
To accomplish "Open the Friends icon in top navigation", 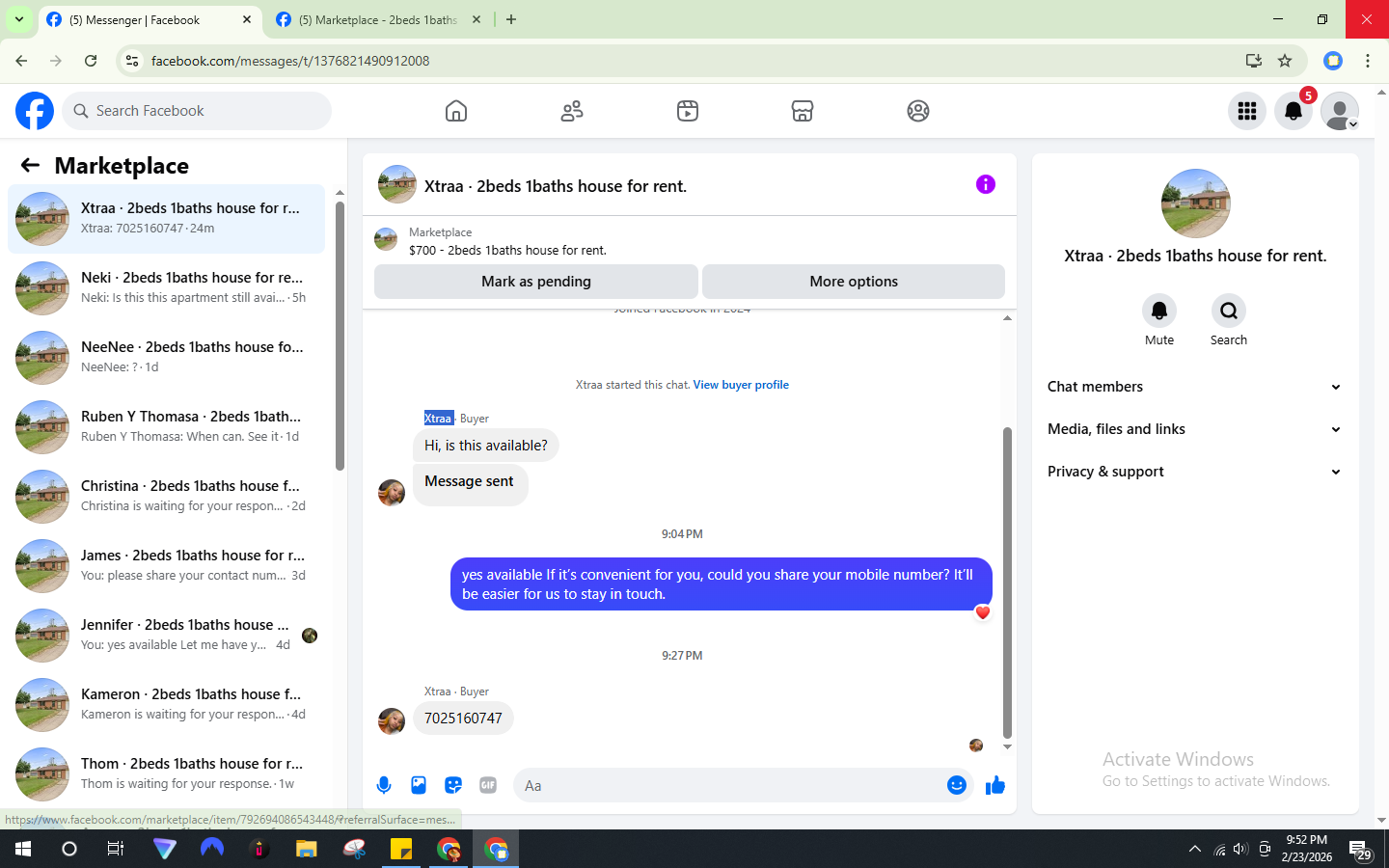I will (x=572, y=111).
